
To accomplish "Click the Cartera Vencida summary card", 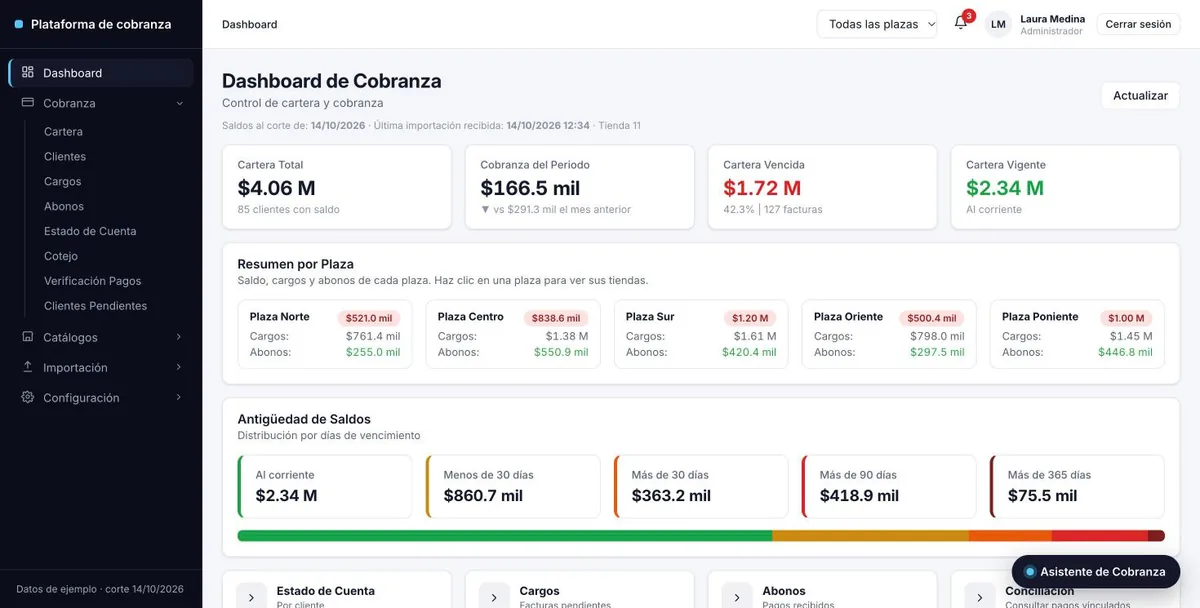I will 823,187.
